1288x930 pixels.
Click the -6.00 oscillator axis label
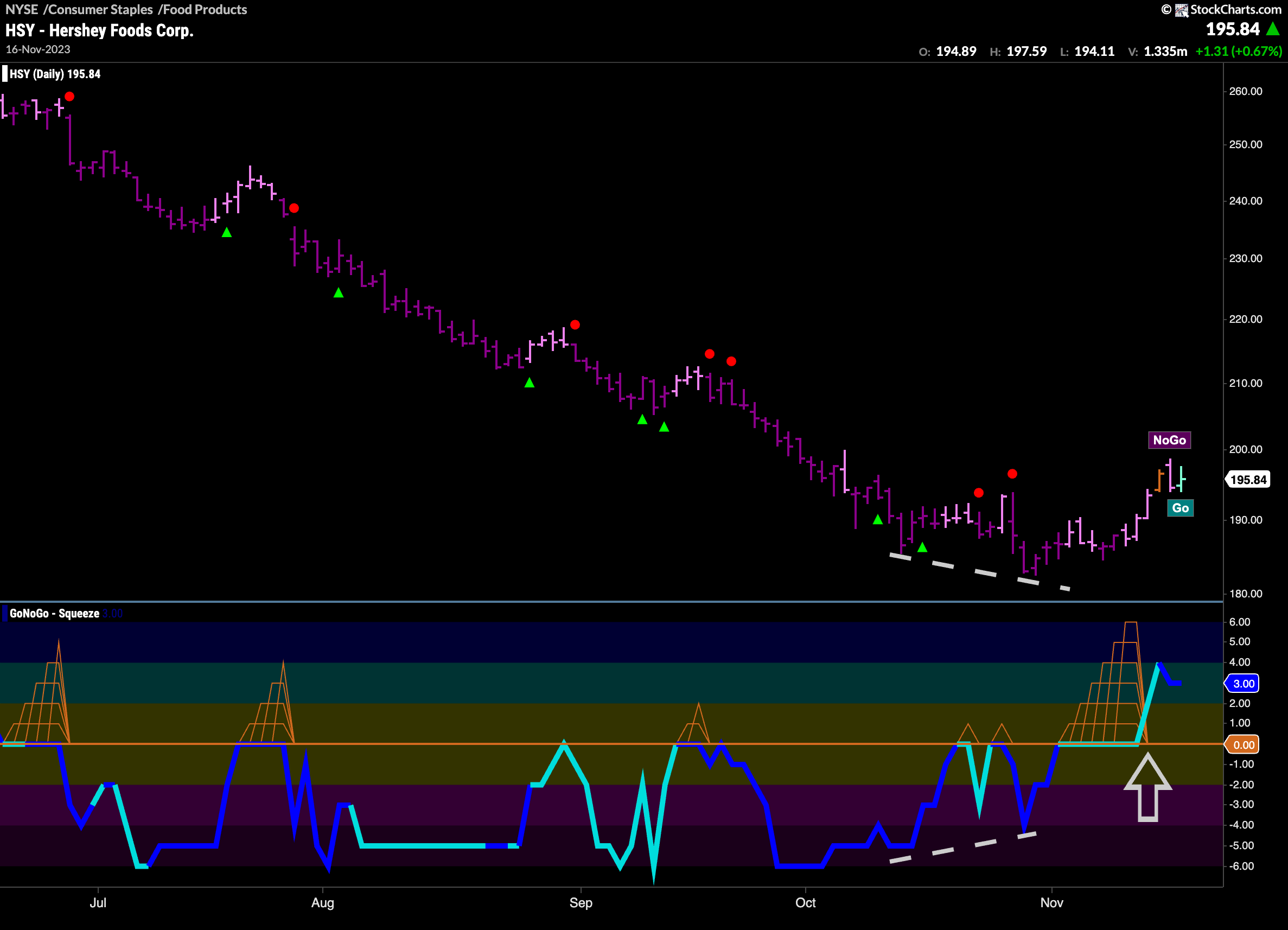click(1241, 866)
